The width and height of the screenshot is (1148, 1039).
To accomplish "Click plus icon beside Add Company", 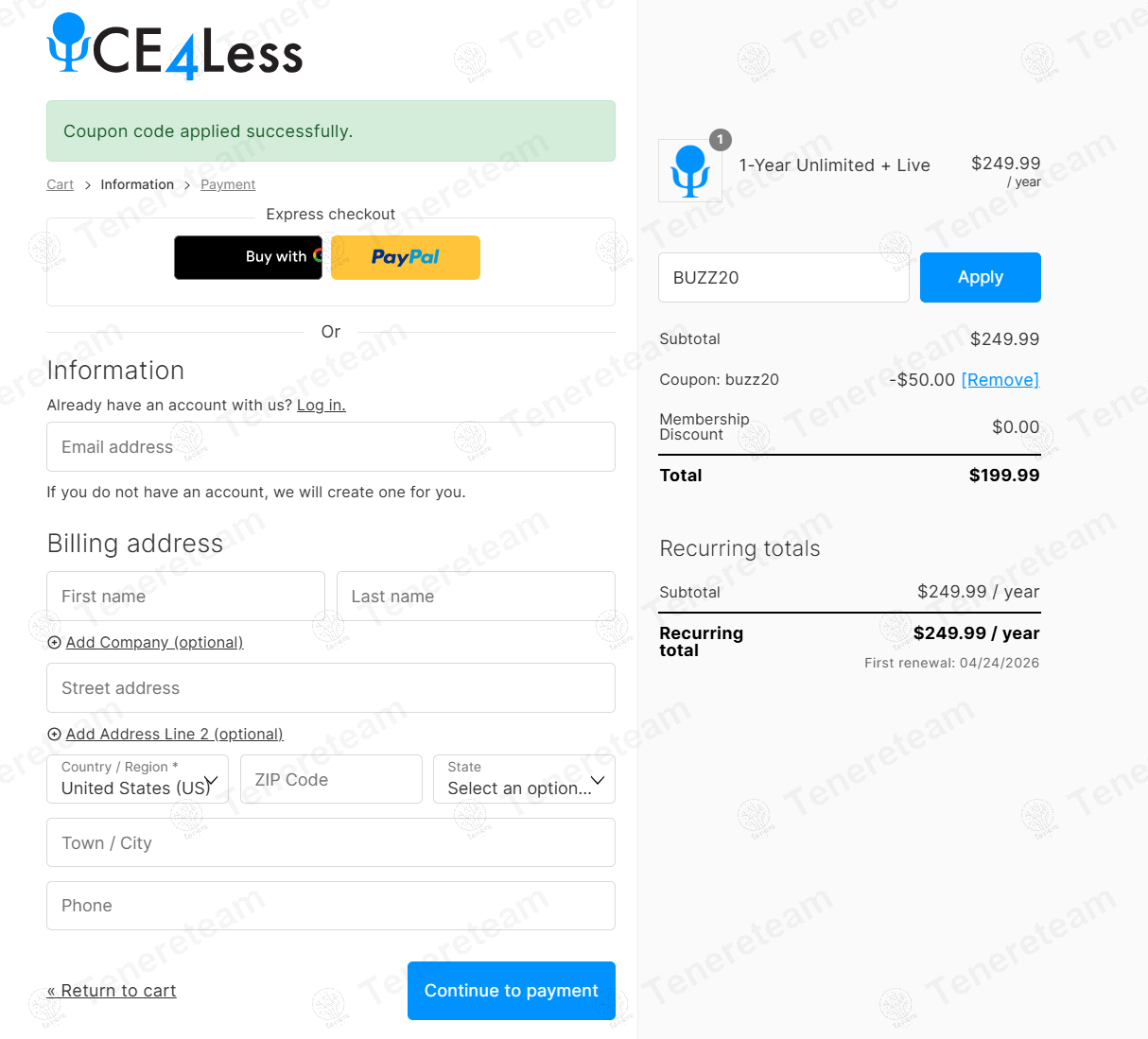I will 54,643.
